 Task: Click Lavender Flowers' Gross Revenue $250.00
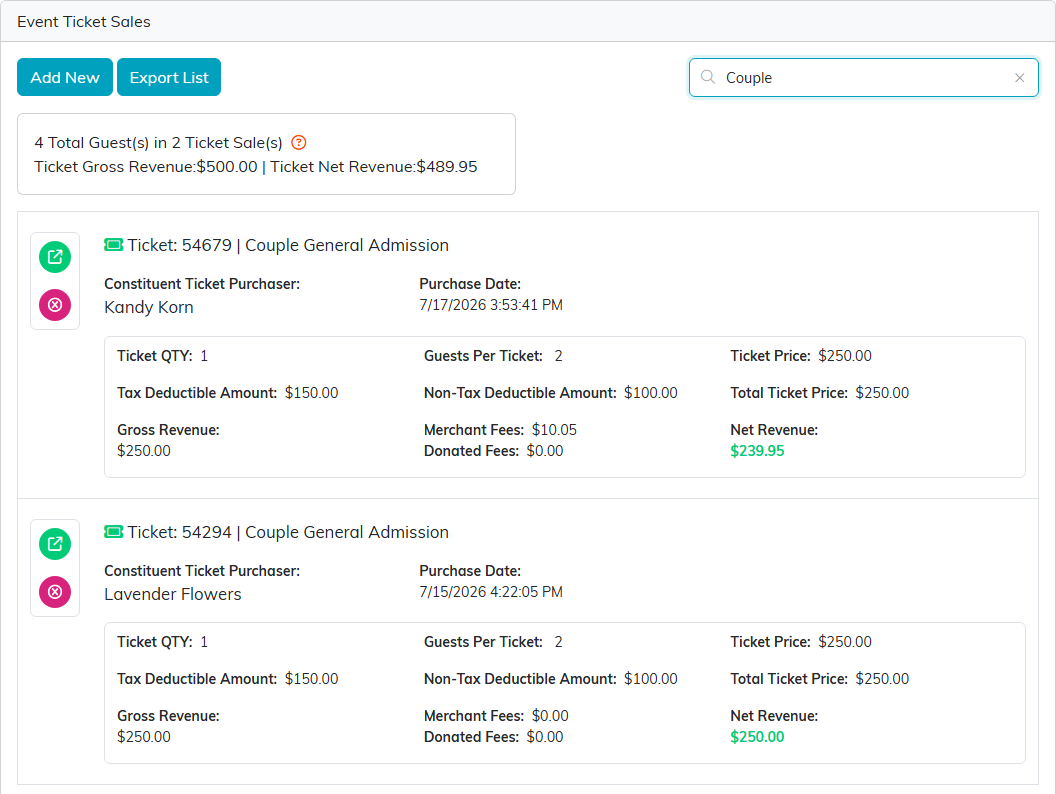click(143, 737)
